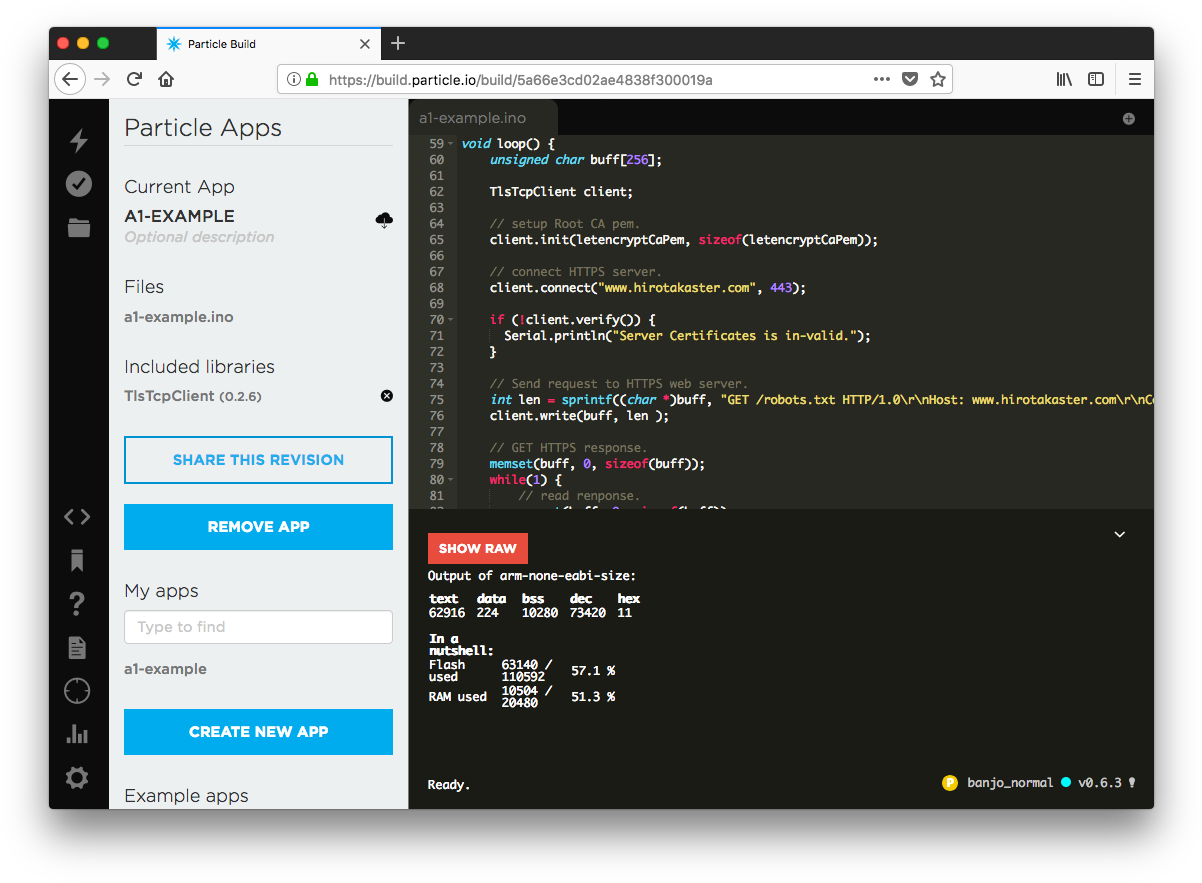Signal the device using the lightbulb icon
This screenshot has width=1202, height=883.
point(1134,782)
